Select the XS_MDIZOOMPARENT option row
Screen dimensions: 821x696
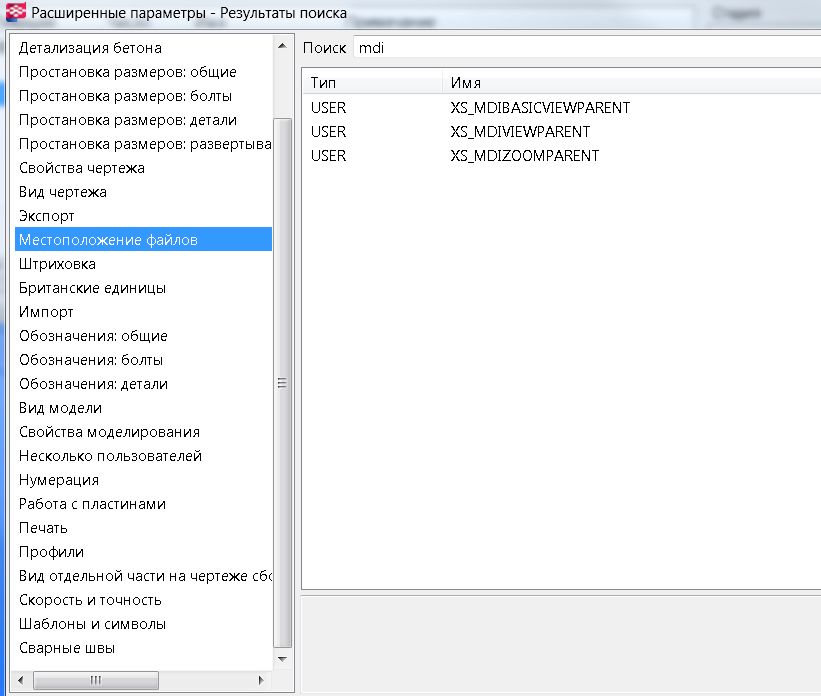524,156
